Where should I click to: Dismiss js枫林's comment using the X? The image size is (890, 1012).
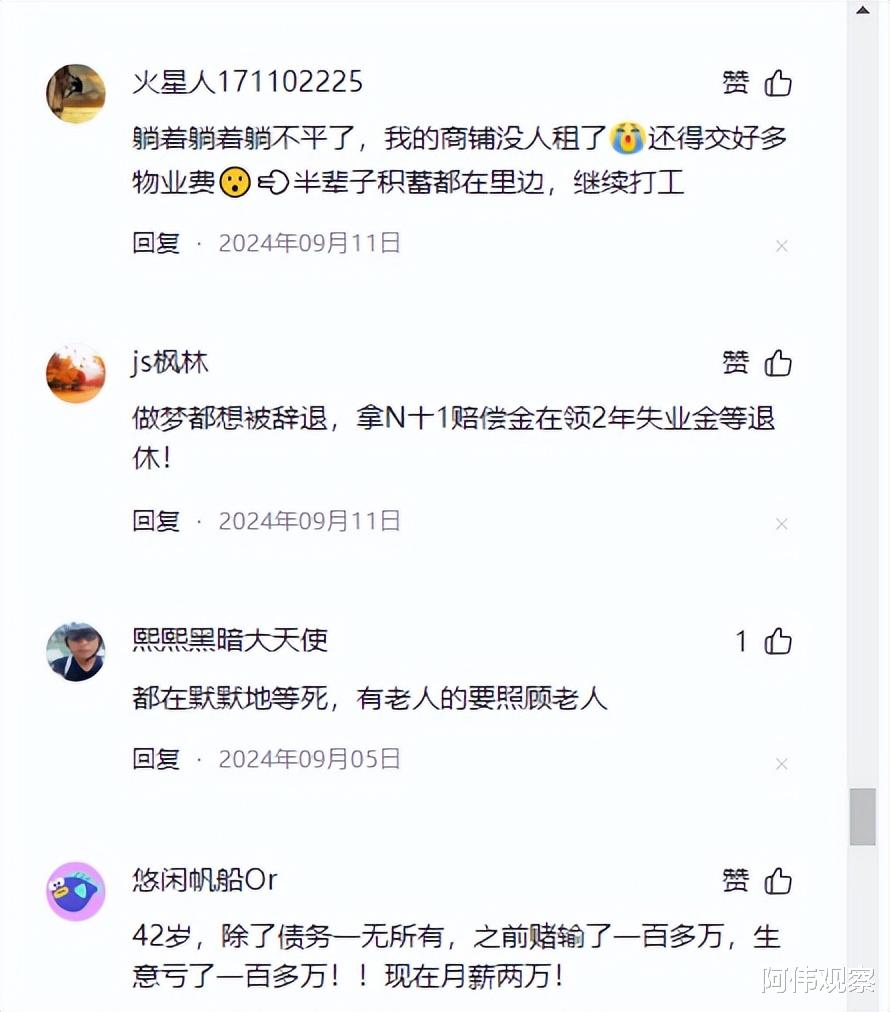pyautogui.click(x=782, y=524)
